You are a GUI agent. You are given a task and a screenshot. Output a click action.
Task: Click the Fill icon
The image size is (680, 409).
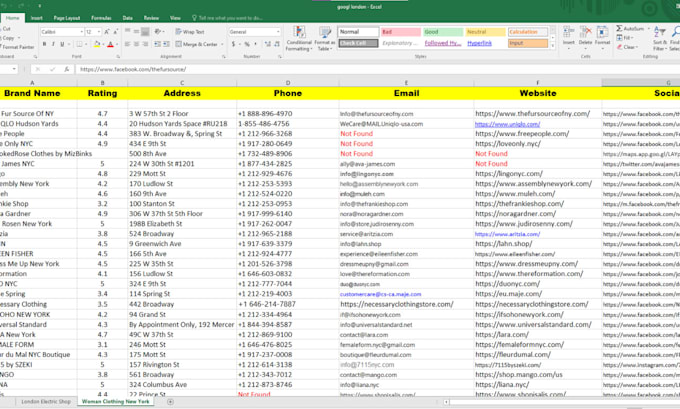(619, 38)
